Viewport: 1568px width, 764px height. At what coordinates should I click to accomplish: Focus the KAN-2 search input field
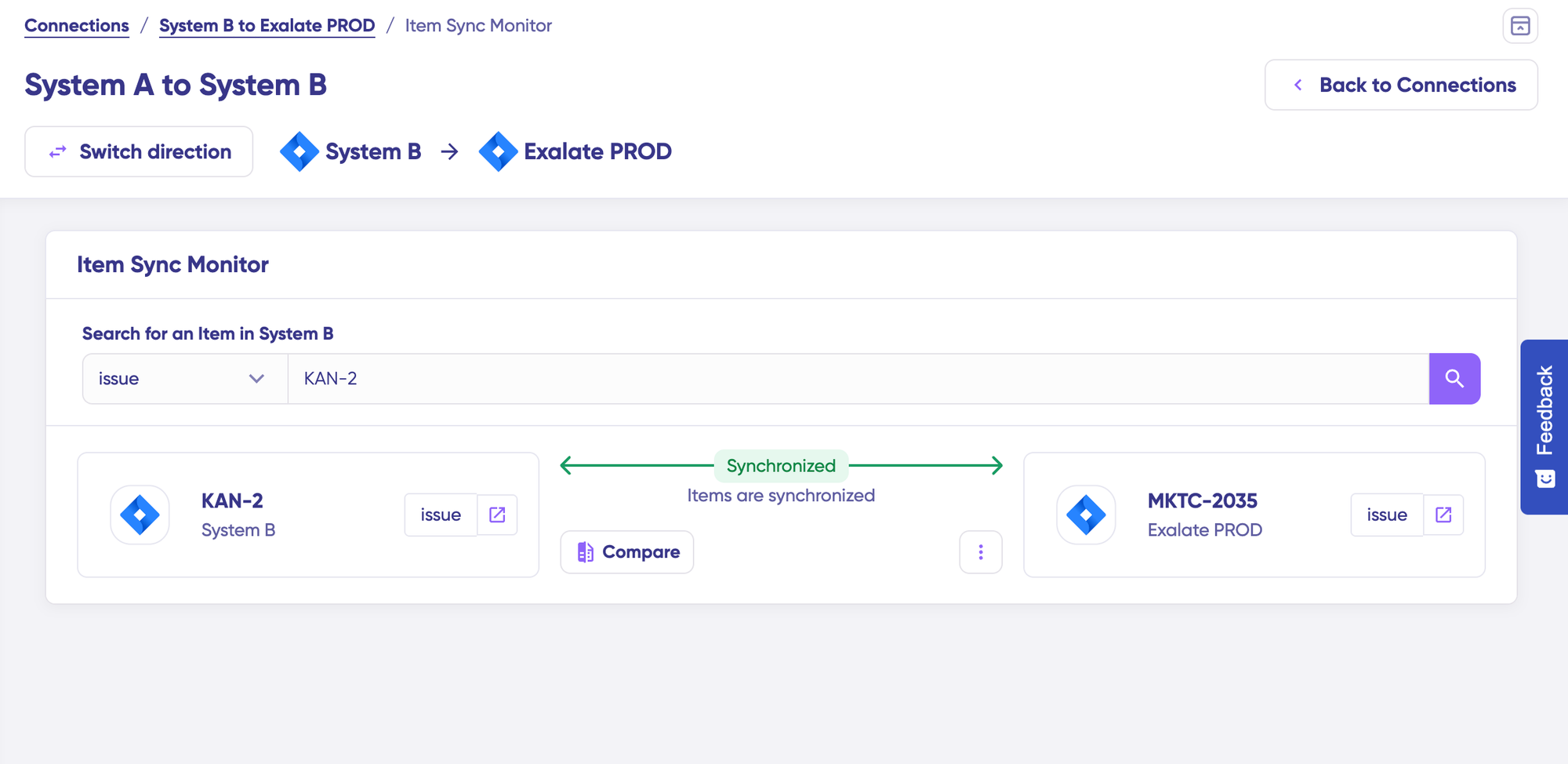(x=858, y=379)
